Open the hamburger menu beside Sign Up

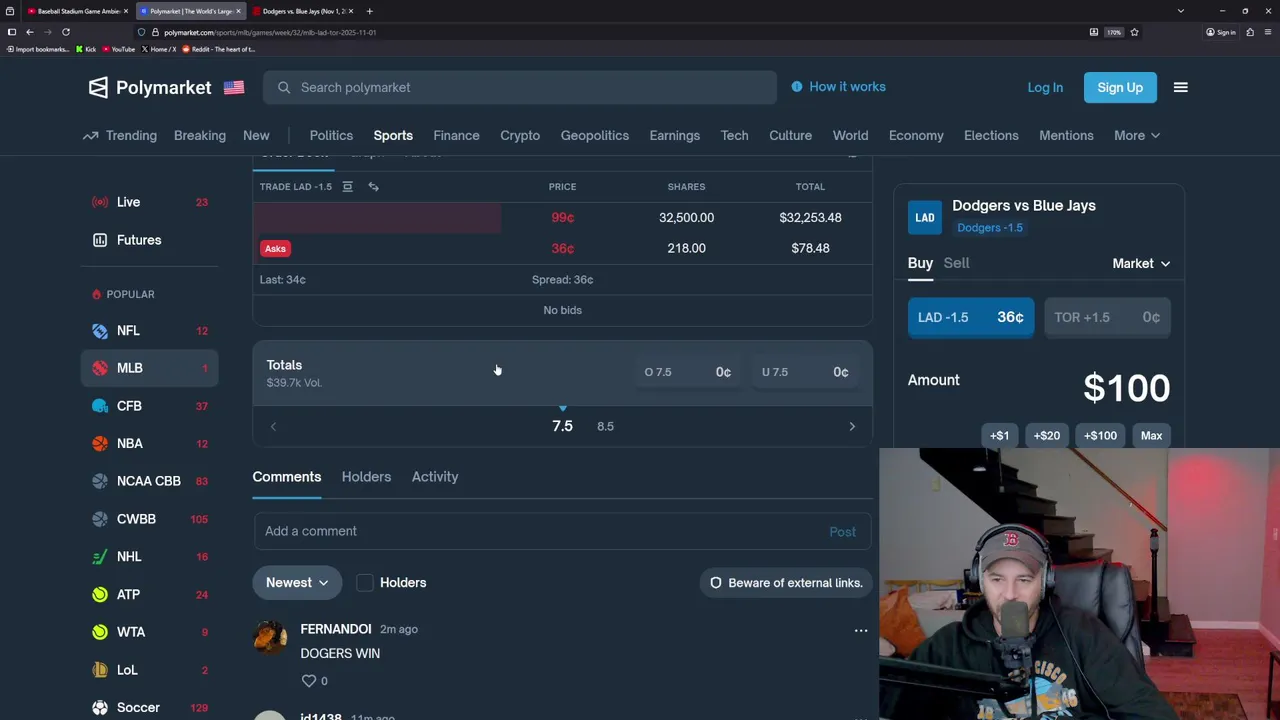click(1180, 87)
